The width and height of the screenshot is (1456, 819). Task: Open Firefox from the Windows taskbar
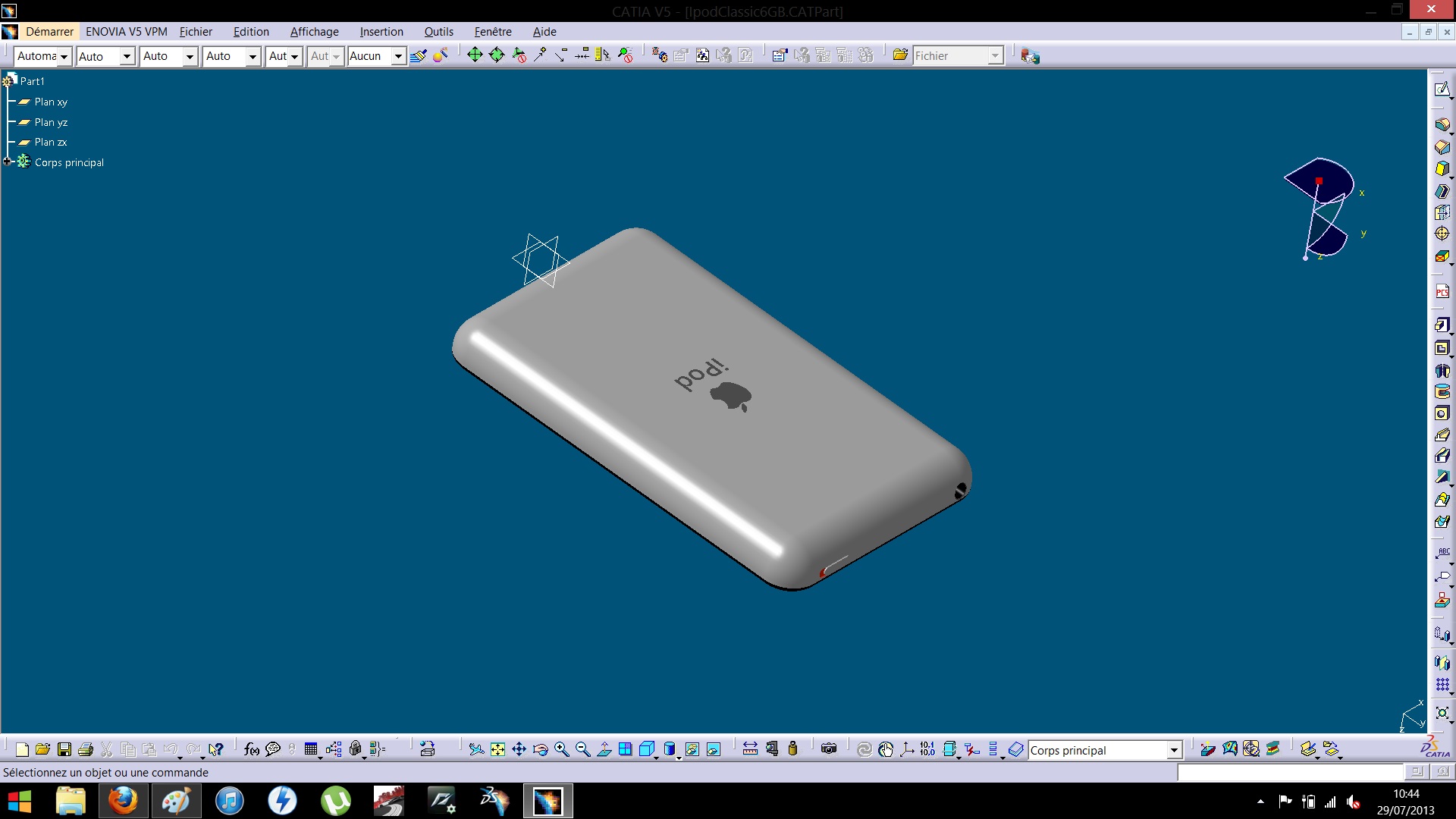click(x=123, y=801)
